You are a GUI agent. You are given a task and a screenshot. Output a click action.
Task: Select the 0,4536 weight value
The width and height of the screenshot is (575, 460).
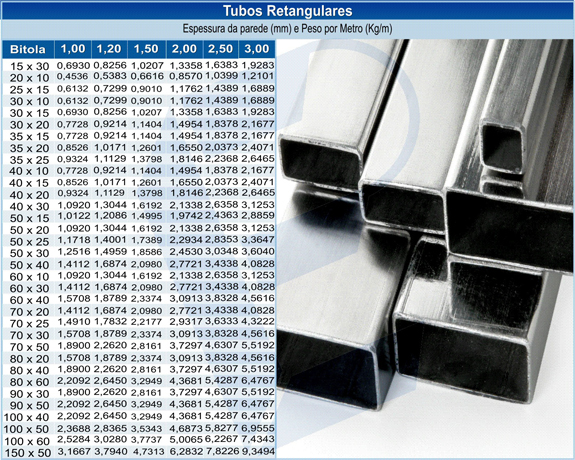[73, 76]
